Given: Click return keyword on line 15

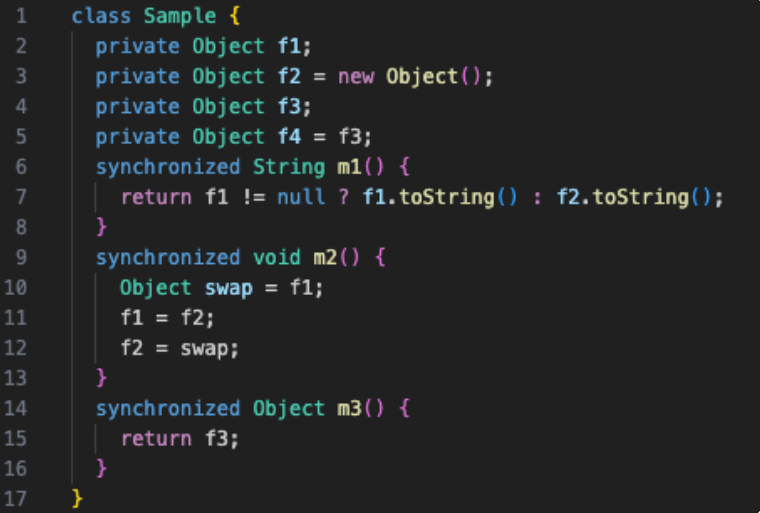Looking at the screenshot, I should click(x=156, y=439).
